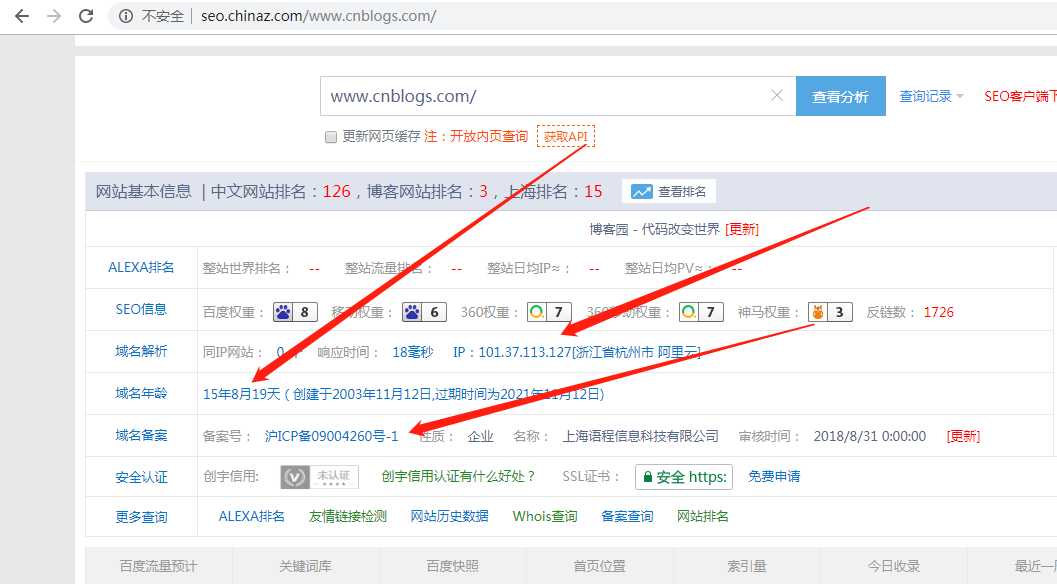Click the 15年8月19天 domain age link
1057x584 pixels.
(x=241, y=394)
